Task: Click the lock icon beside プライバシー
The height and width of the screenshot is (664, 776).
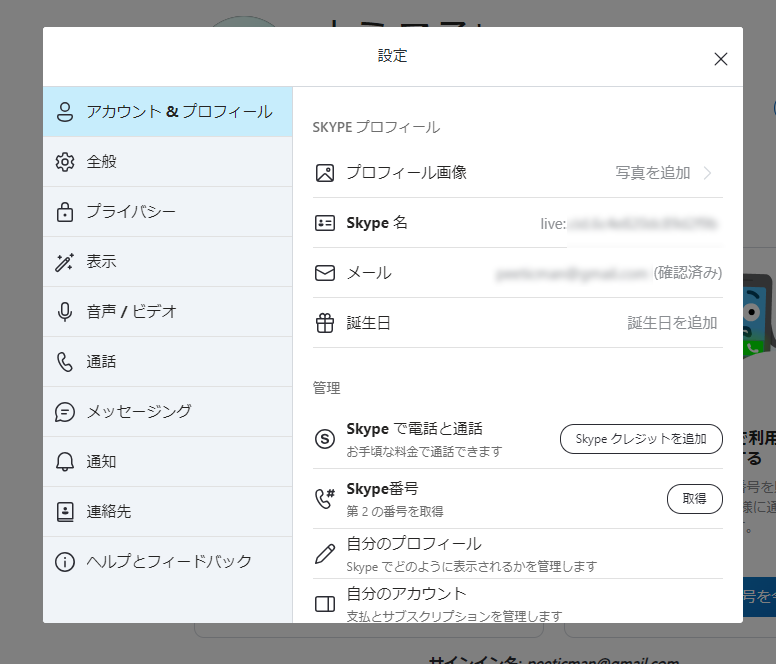Action: (x=65, y=212)
